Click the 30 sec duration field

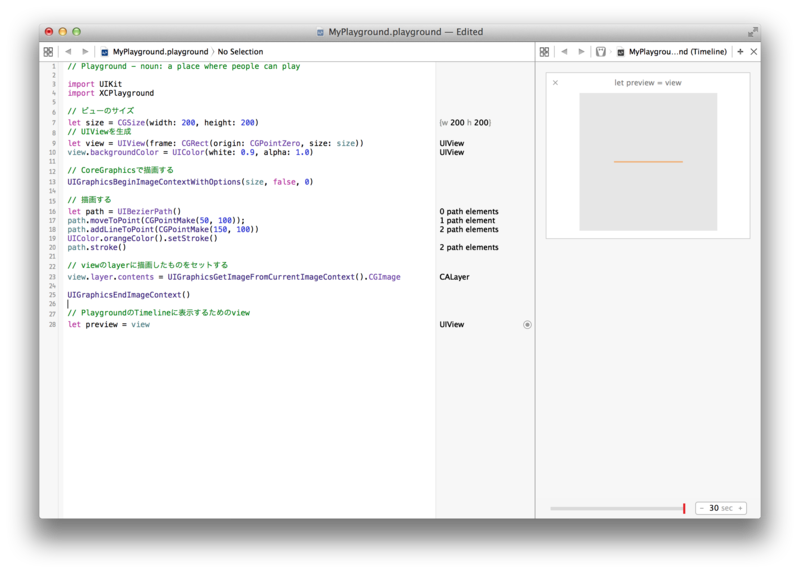pyautogui.click(x=721, y=508)
